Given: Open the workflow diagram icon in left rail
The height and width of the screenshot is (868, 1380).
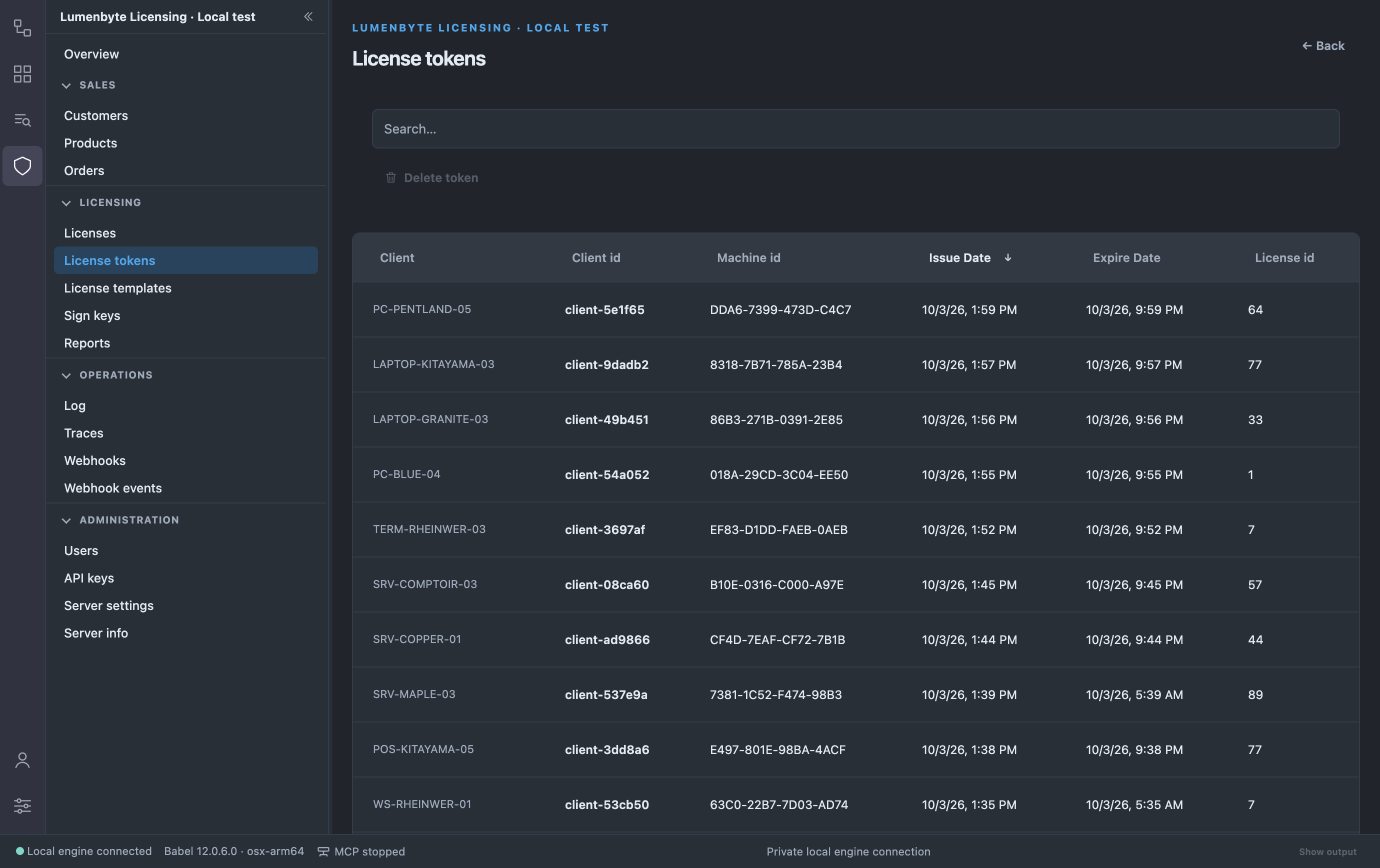Looking at the screenshot, I should tap(22, 27).
